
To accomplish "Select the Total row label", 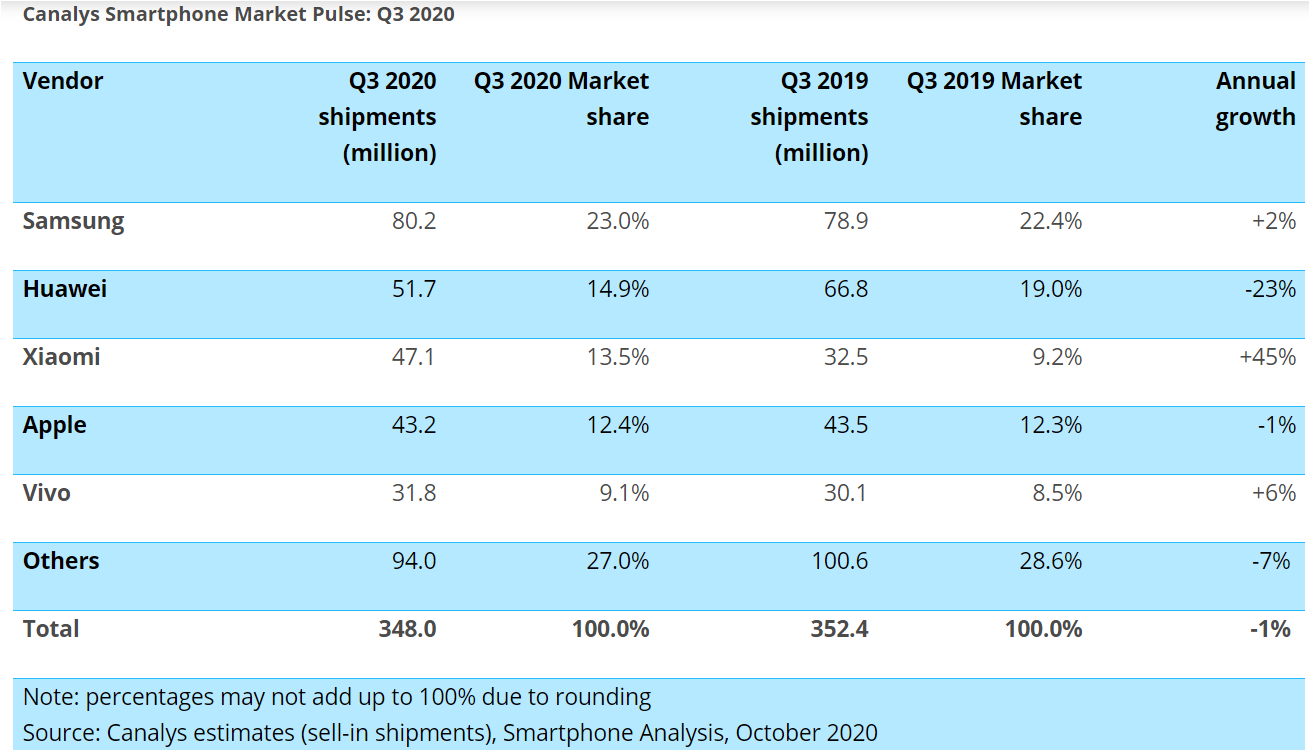I will pos(50,629).
